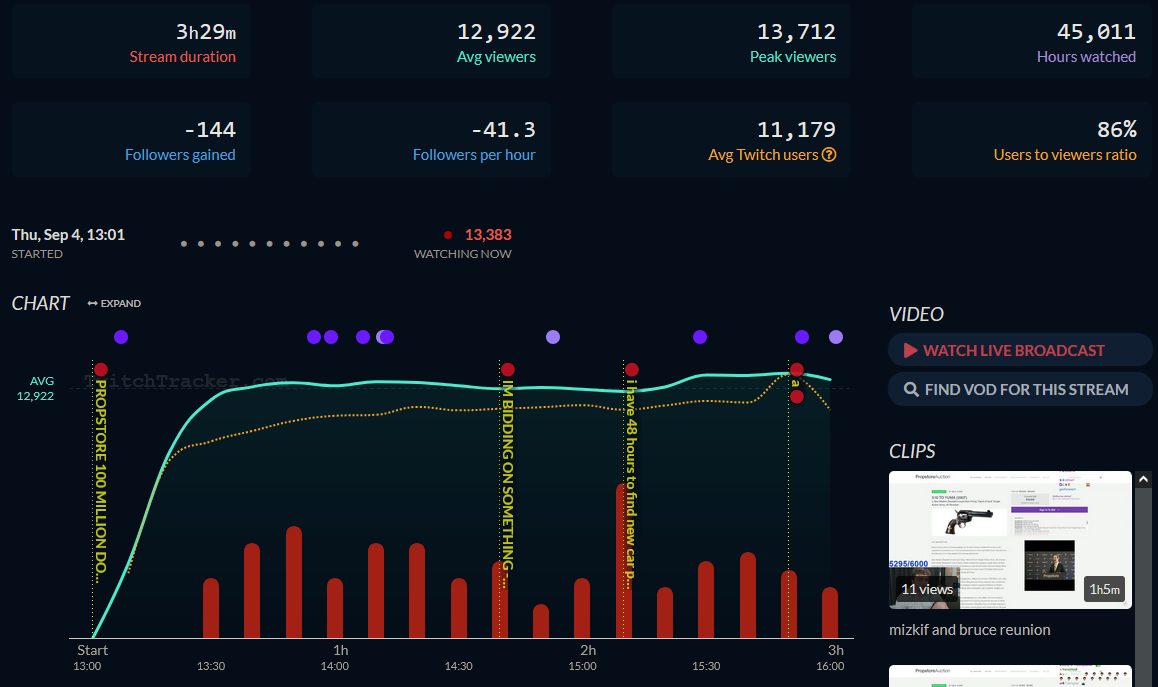Click the 'mizkif and bruce reunion' clip title
Image resolution: width=1158 pixels, height=687 pixels.
[970, 630]
